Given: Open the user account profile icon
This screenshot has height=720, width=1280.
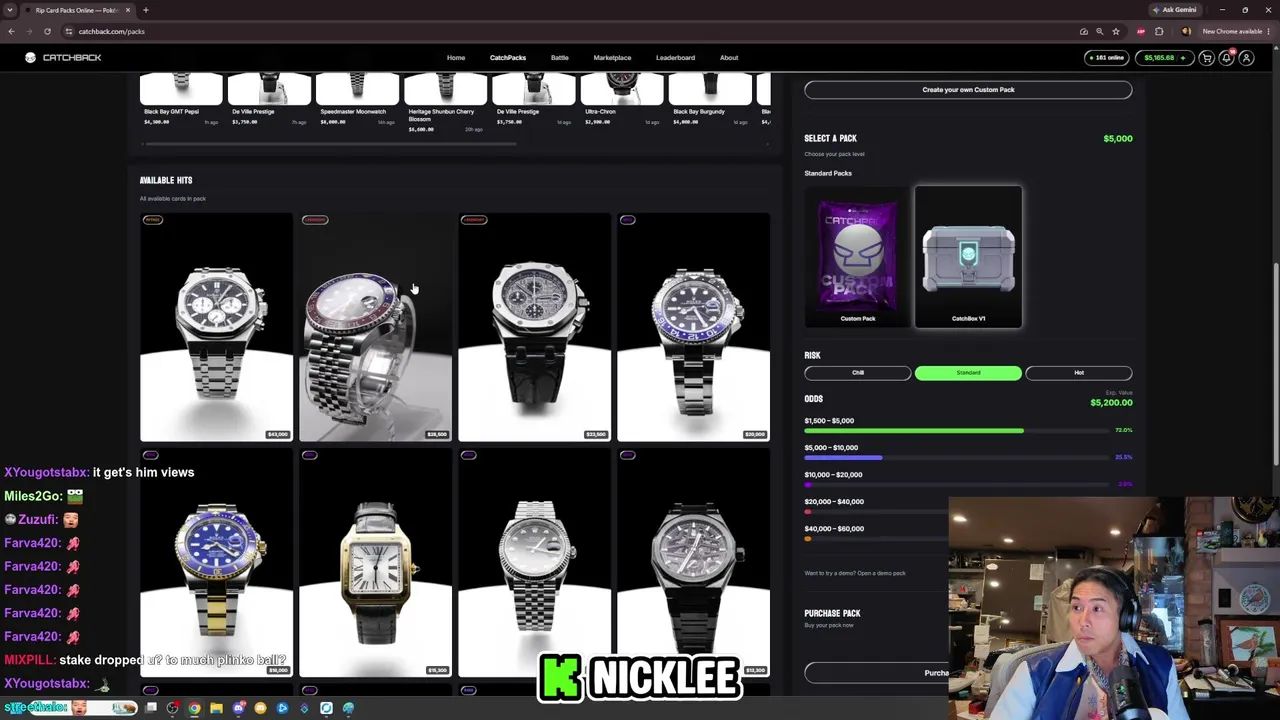Looking at the screenshot, I should pyautogui.click(x=1246, y=58).
